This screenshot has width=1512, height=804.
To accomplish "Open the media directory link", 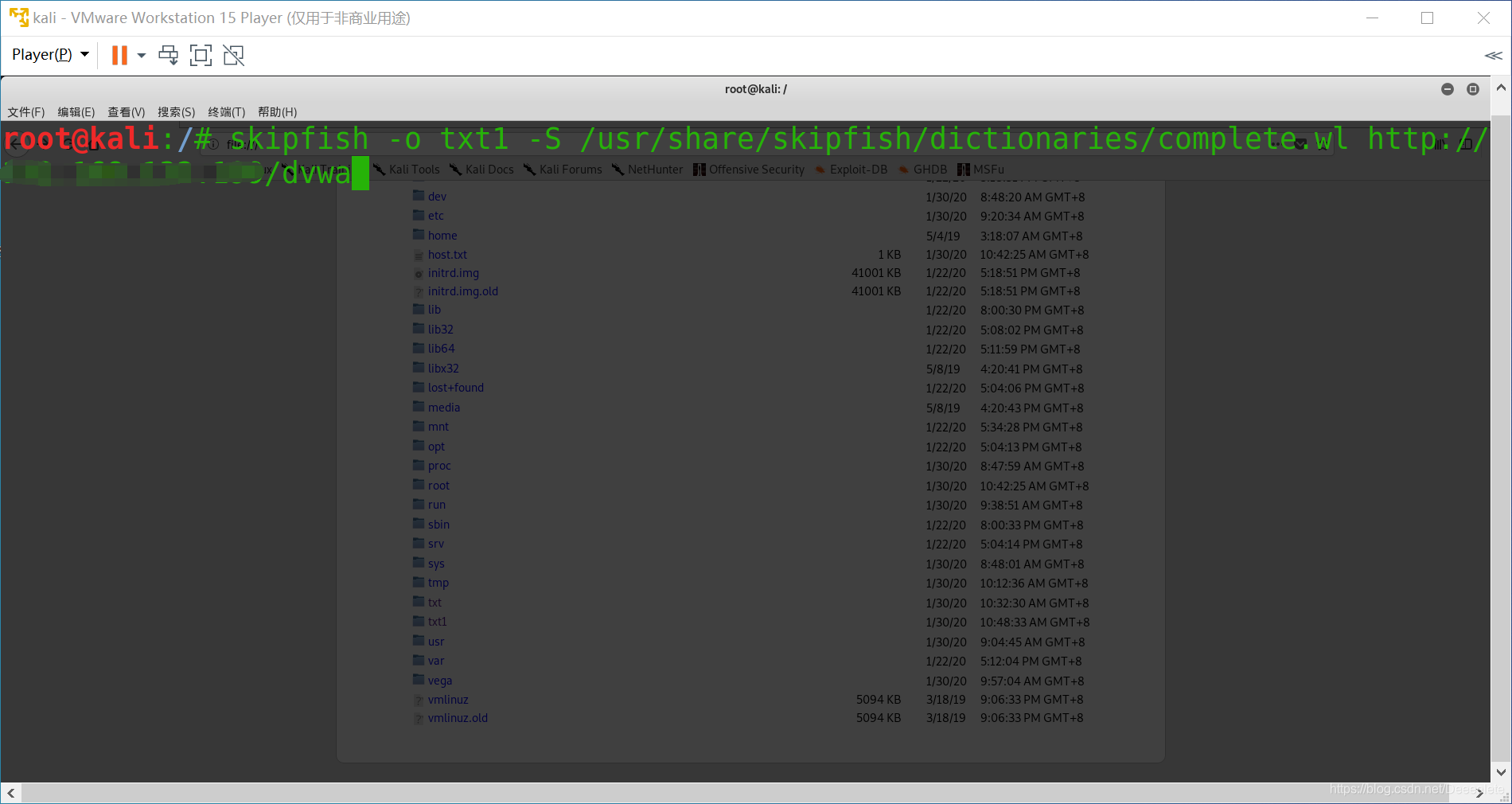I will pyautogui.click(x=444, y=408).
